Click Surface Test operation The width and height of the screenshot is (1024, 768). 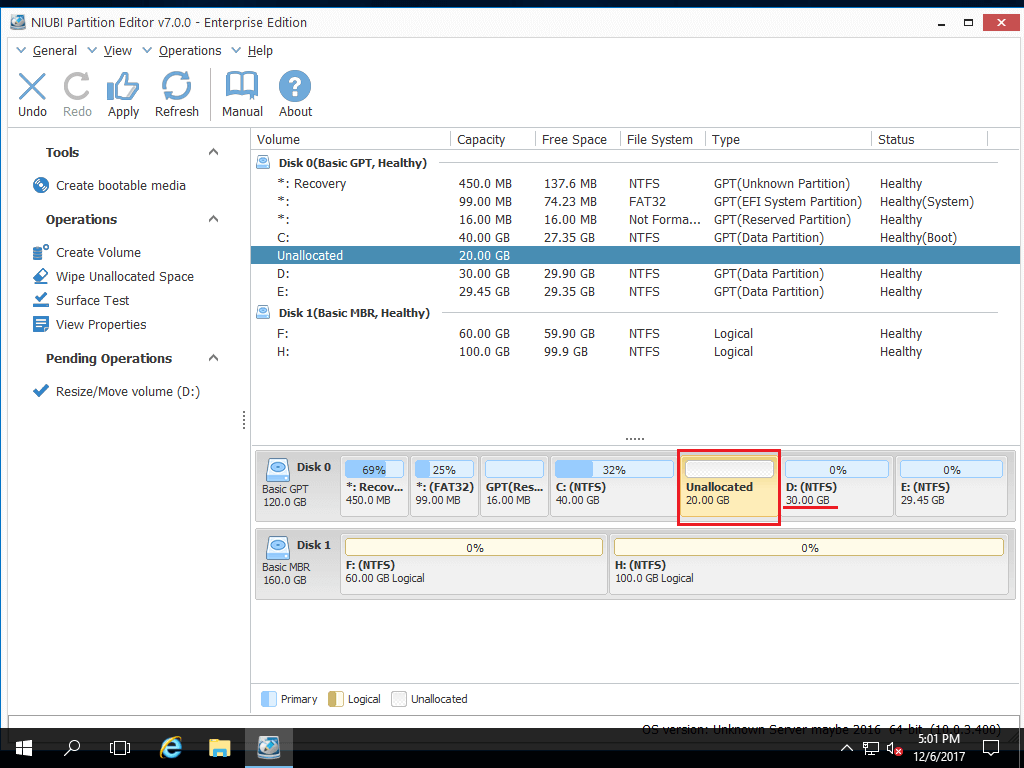(93, 300)
